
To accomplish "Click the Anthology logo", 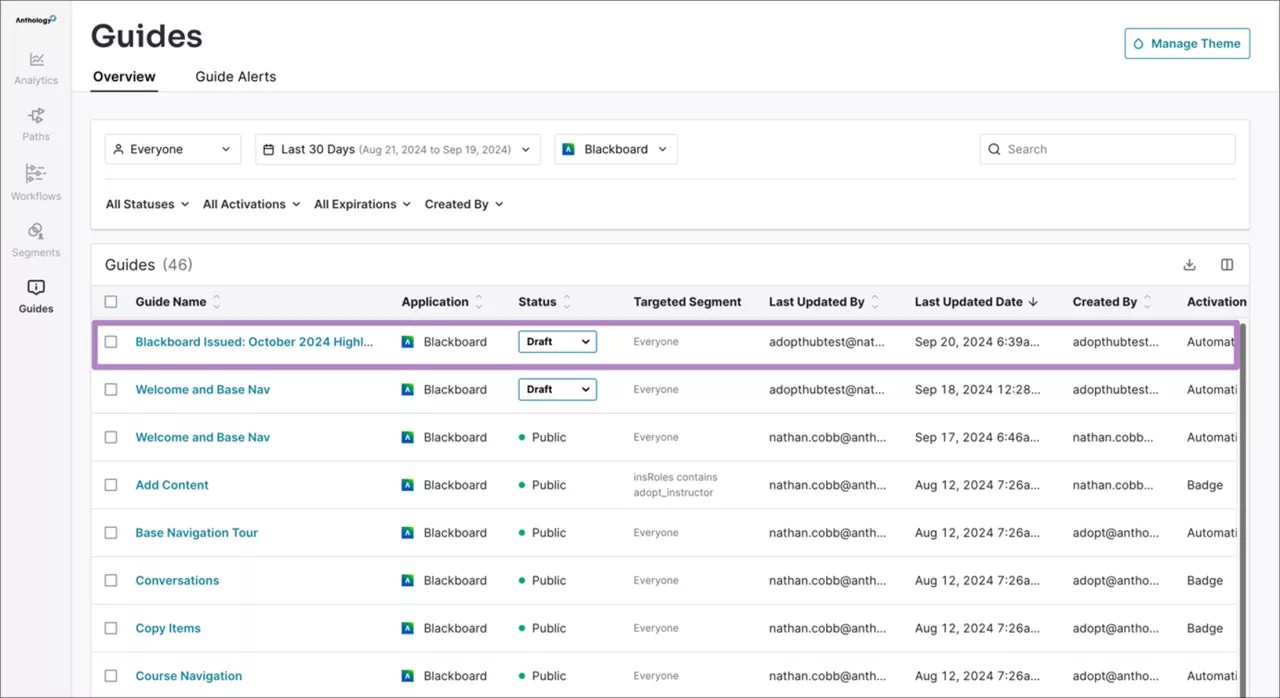I will 34,17.
